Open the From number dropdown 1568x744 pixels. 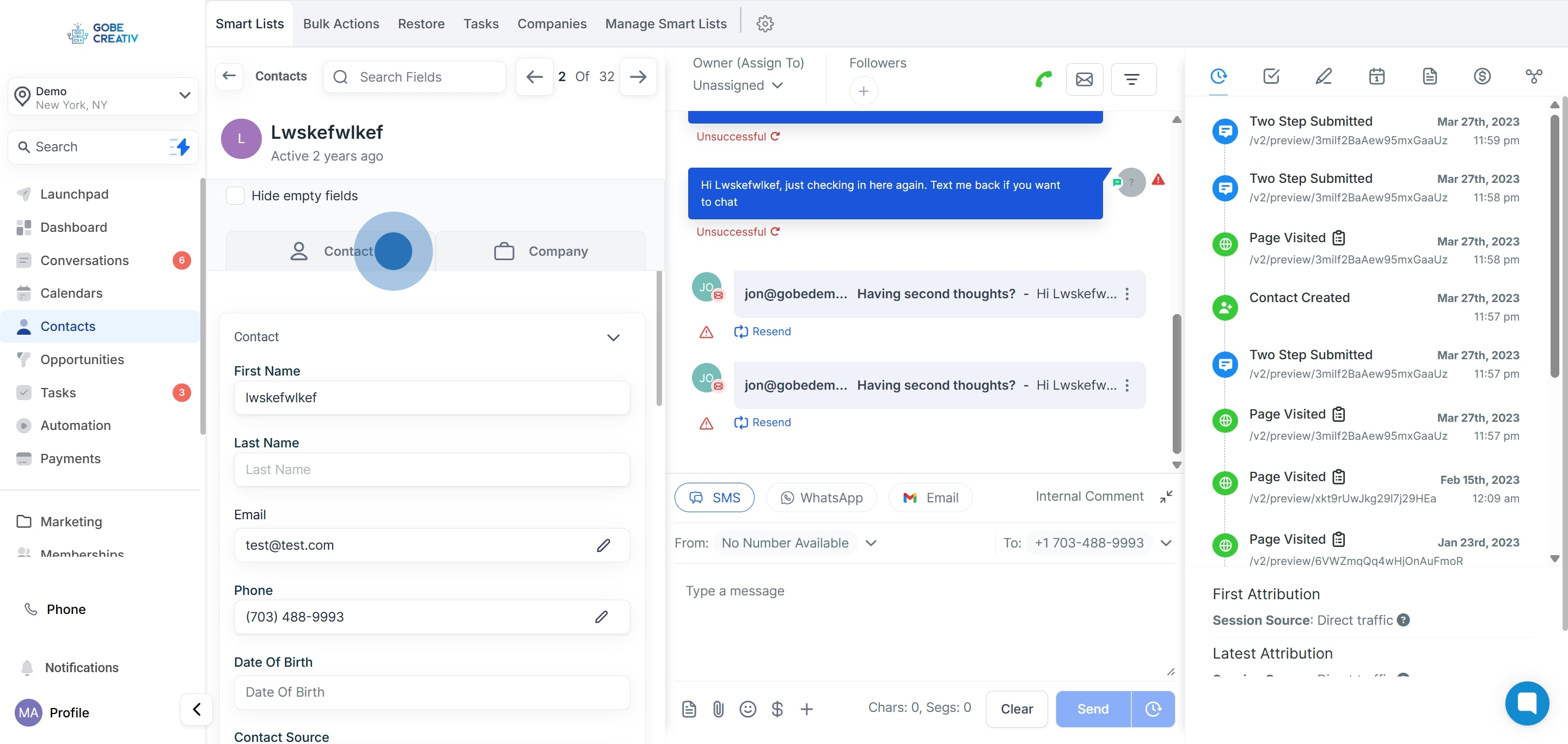point(871,543)
